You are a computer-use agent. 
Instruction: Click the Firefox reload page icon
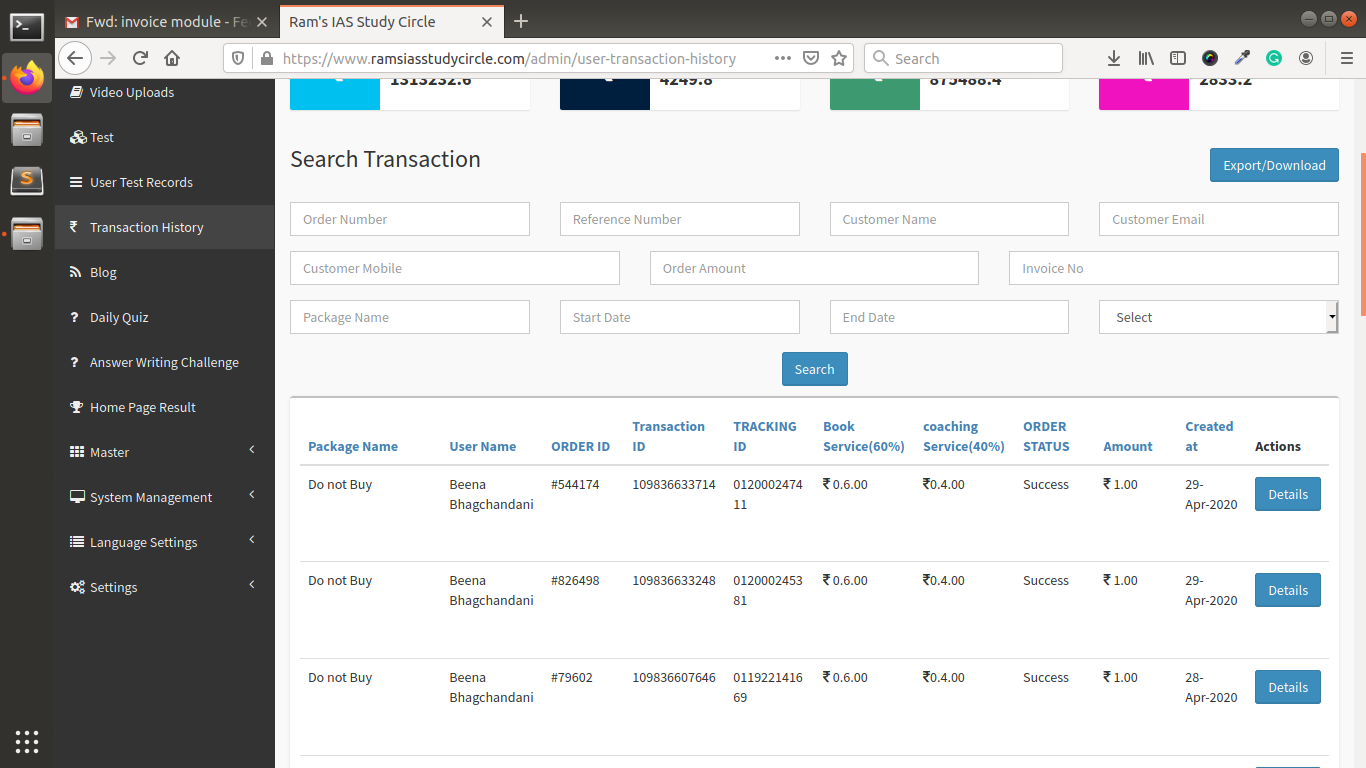tap(140, 58)
